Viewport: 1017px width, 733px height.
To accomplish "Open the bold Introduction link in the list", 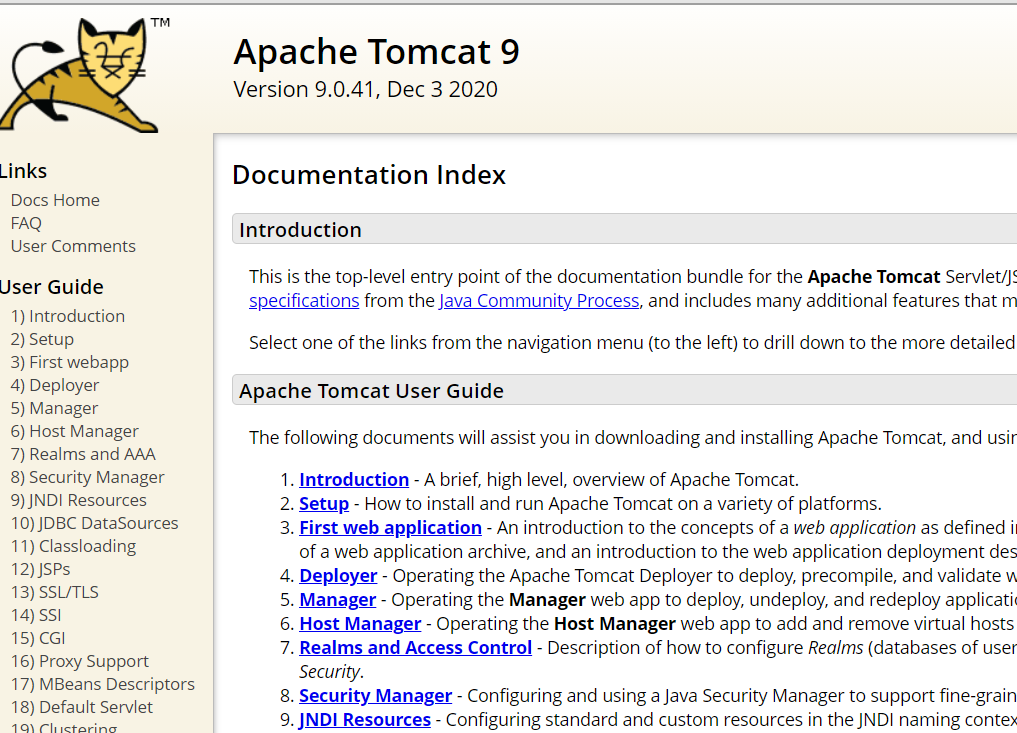I will [354, 479].
